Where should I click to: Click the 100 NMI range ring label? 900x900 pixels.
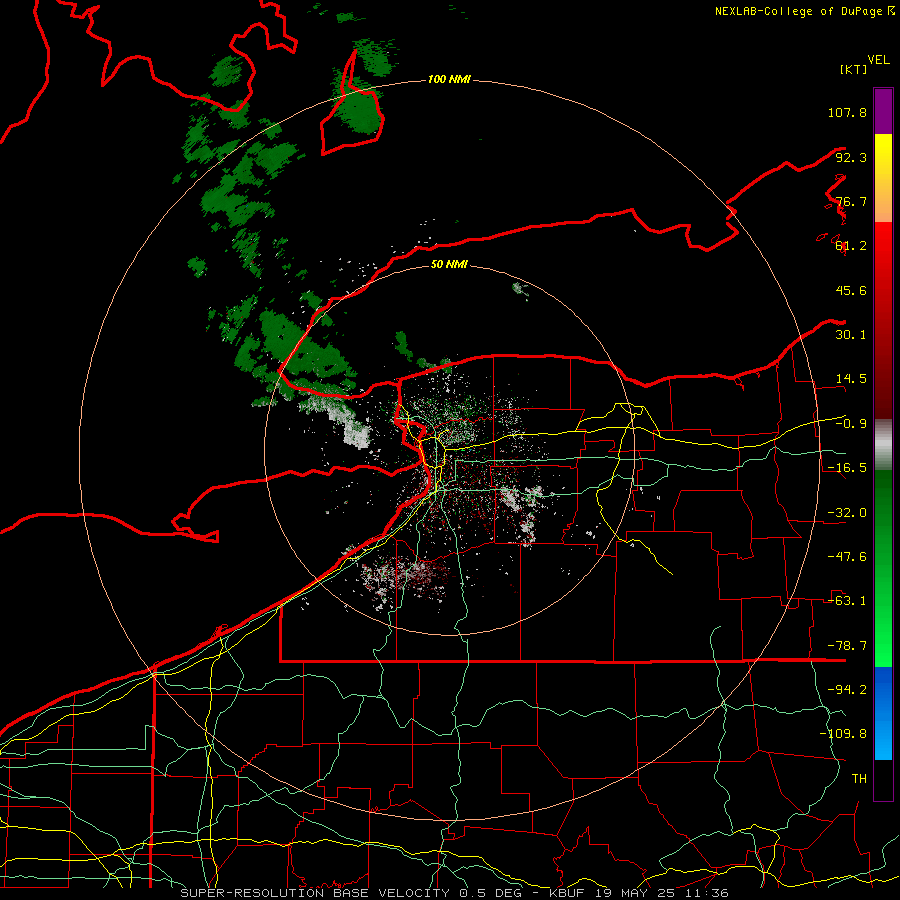click(x=449, y=79)
